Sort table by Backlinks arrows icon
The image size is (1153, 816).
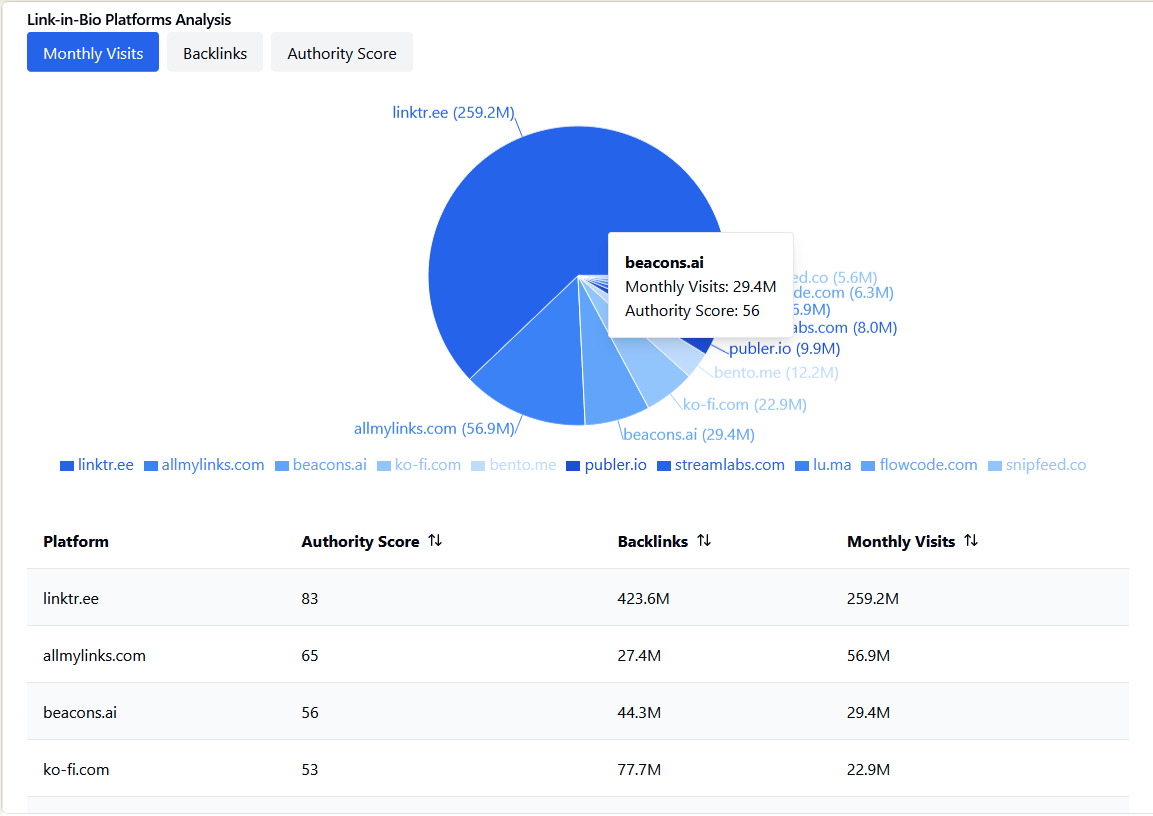point(704,540)
